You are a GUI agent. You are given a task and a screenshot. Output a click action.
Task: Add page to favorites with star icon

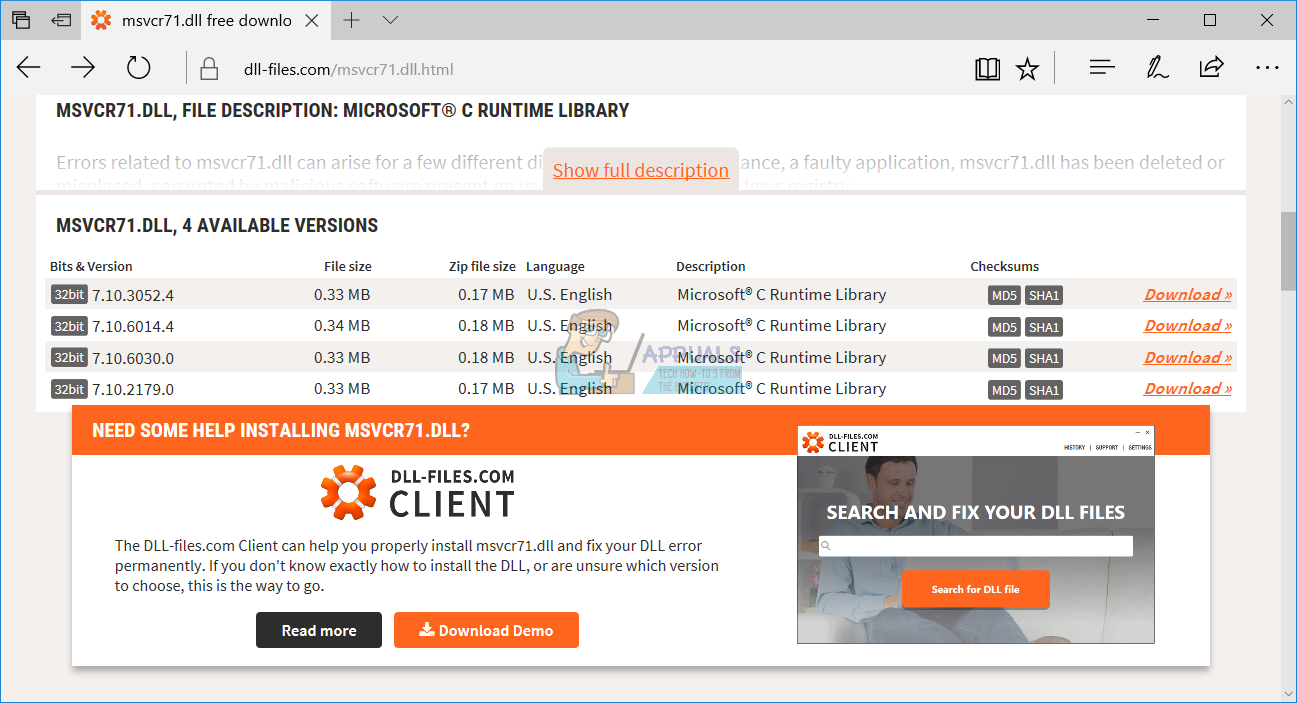1027,68
